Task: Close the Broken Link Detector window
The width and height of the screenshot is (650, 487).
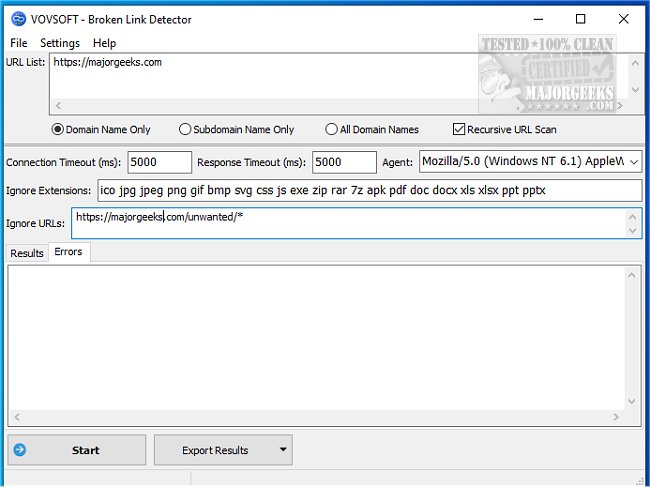Action: [x=623, y=19]
